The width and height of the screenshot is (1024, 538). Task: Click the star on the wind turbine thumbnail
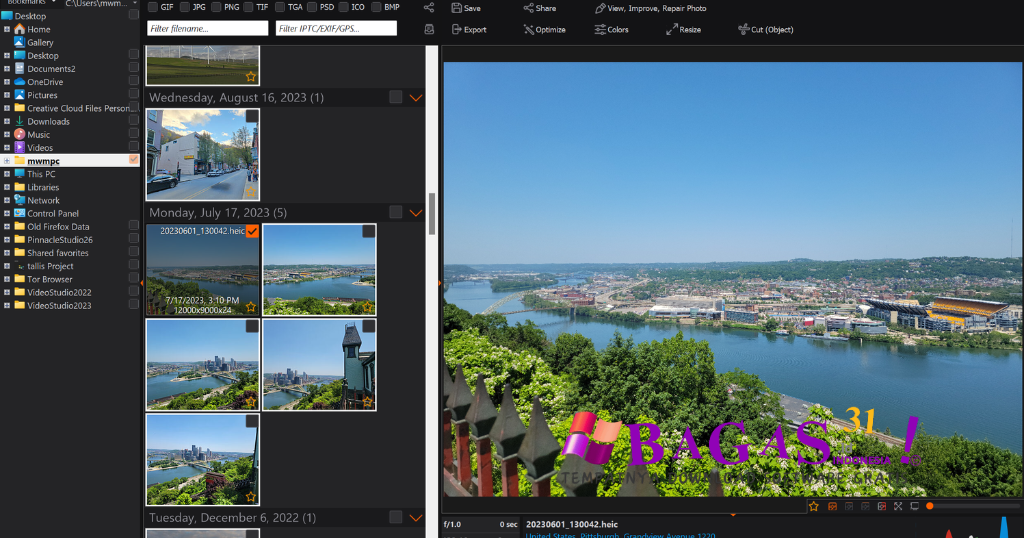click(x=251, y=77)
